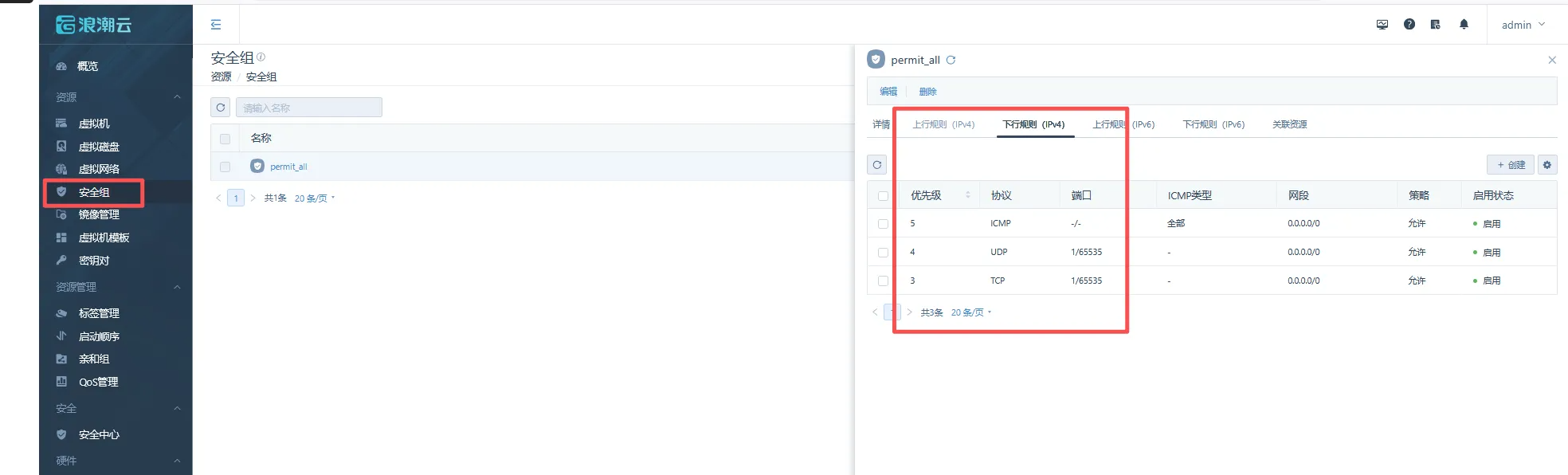Click next-page arrow in security group list
This screenshot has width=1568, height=475.
click(x=253, y=198)
